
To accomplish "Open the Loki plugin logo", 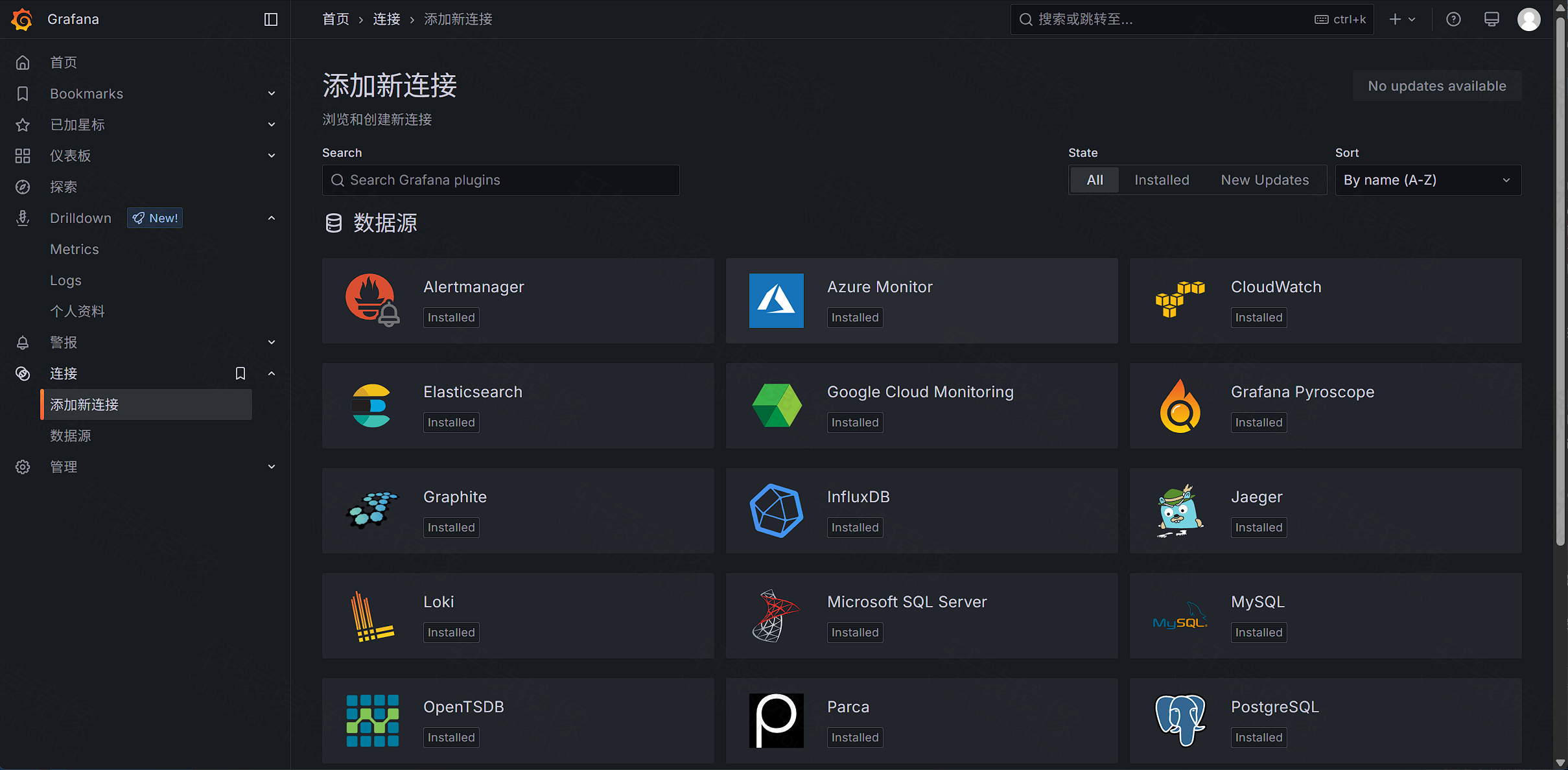I will (x=373, y=615).
